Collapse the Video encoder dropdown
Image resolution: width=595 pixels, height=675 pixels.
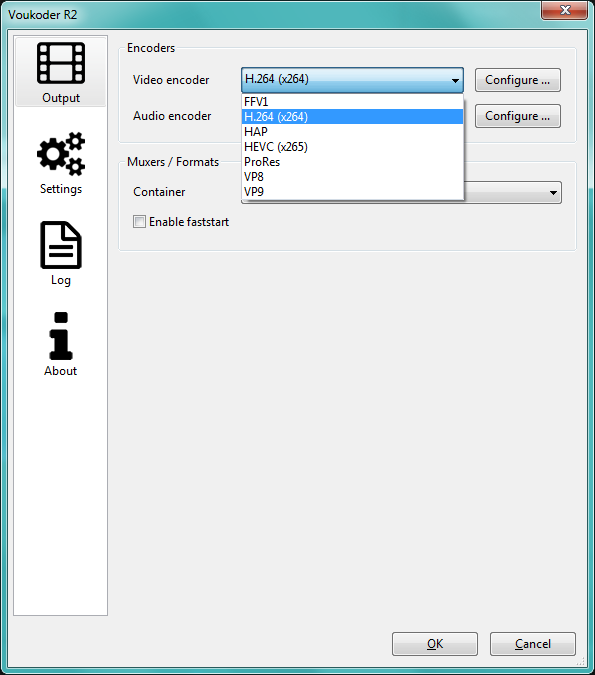[x=352, y=80]
